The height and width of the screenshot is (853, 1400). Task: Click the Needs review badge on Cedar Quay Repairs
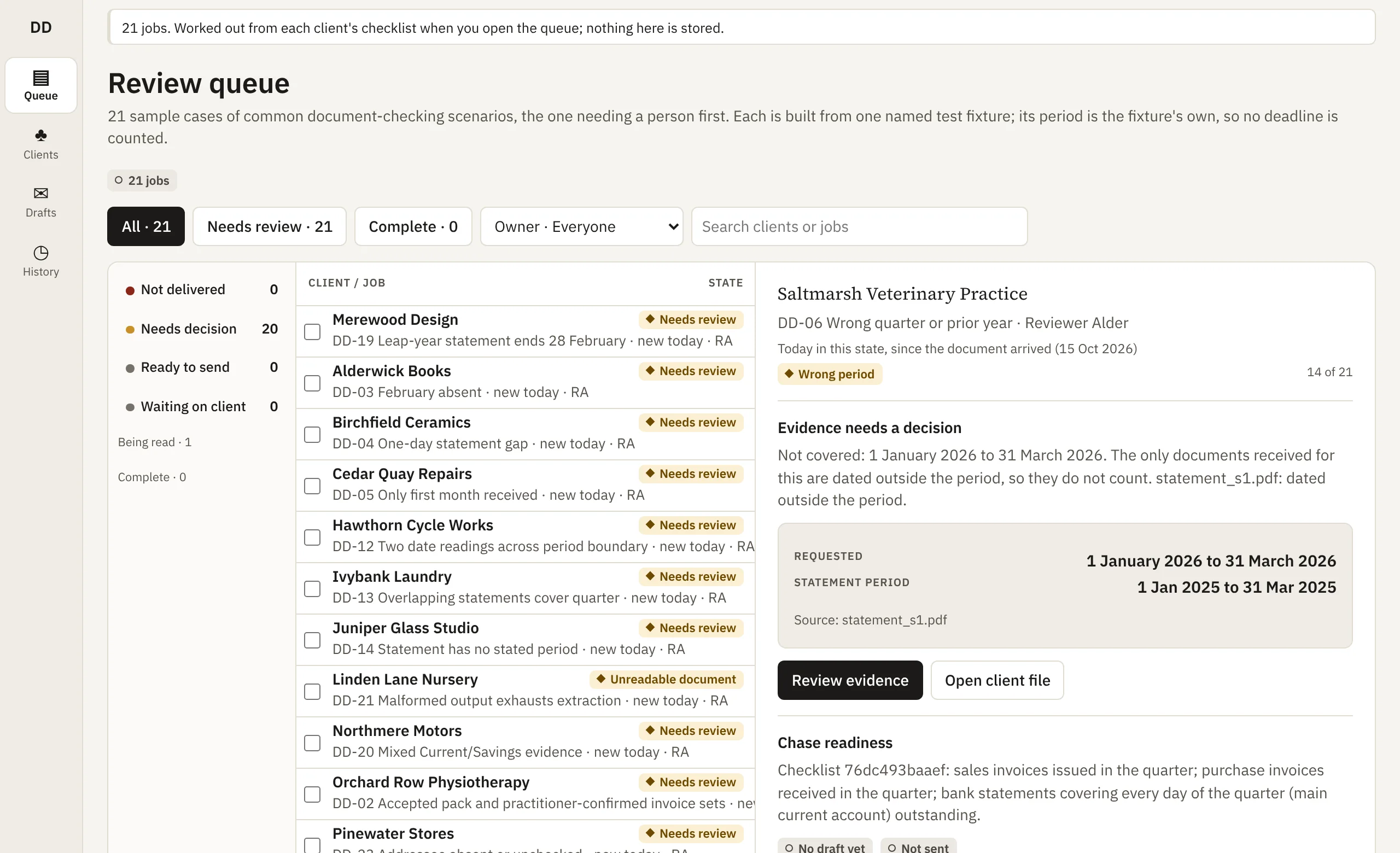[x=691, y=474]
